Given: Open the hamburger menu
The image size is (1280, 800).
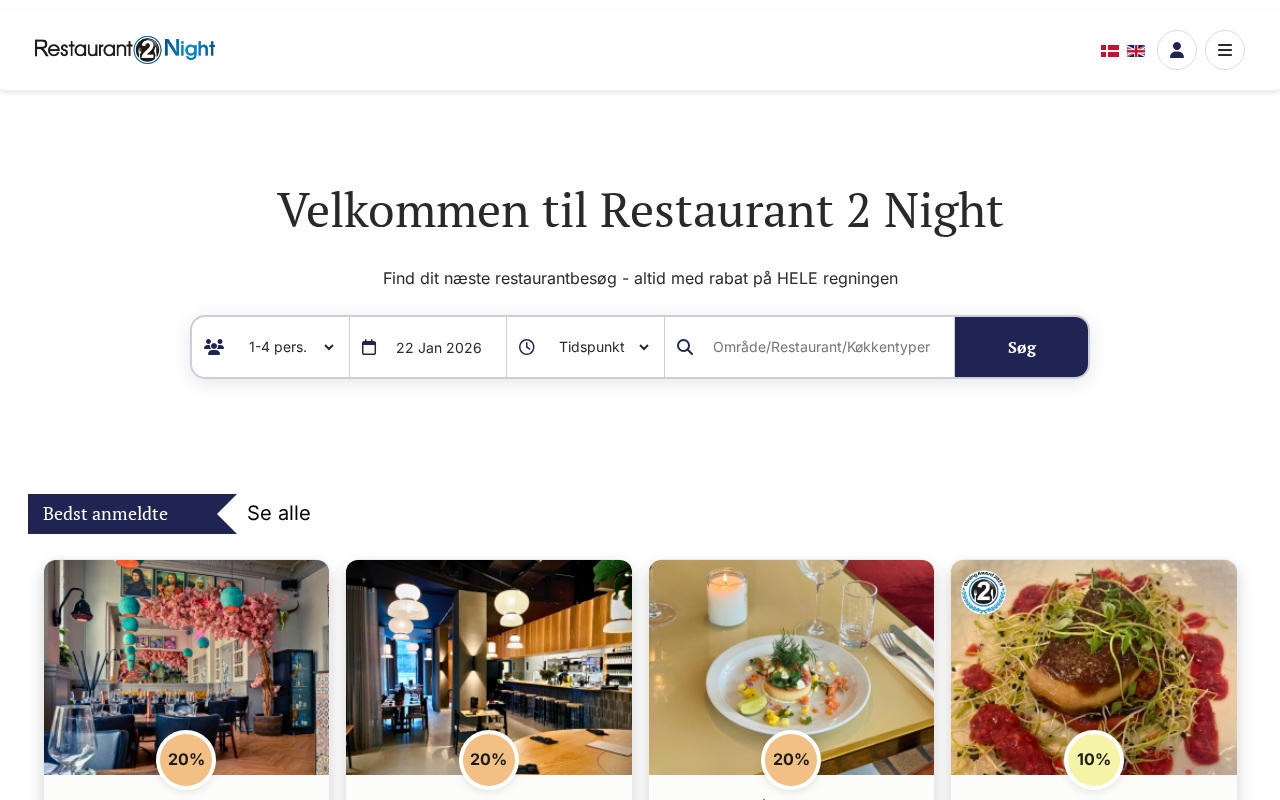Looking at the screenshot, I should click(x=1225, y=50).
